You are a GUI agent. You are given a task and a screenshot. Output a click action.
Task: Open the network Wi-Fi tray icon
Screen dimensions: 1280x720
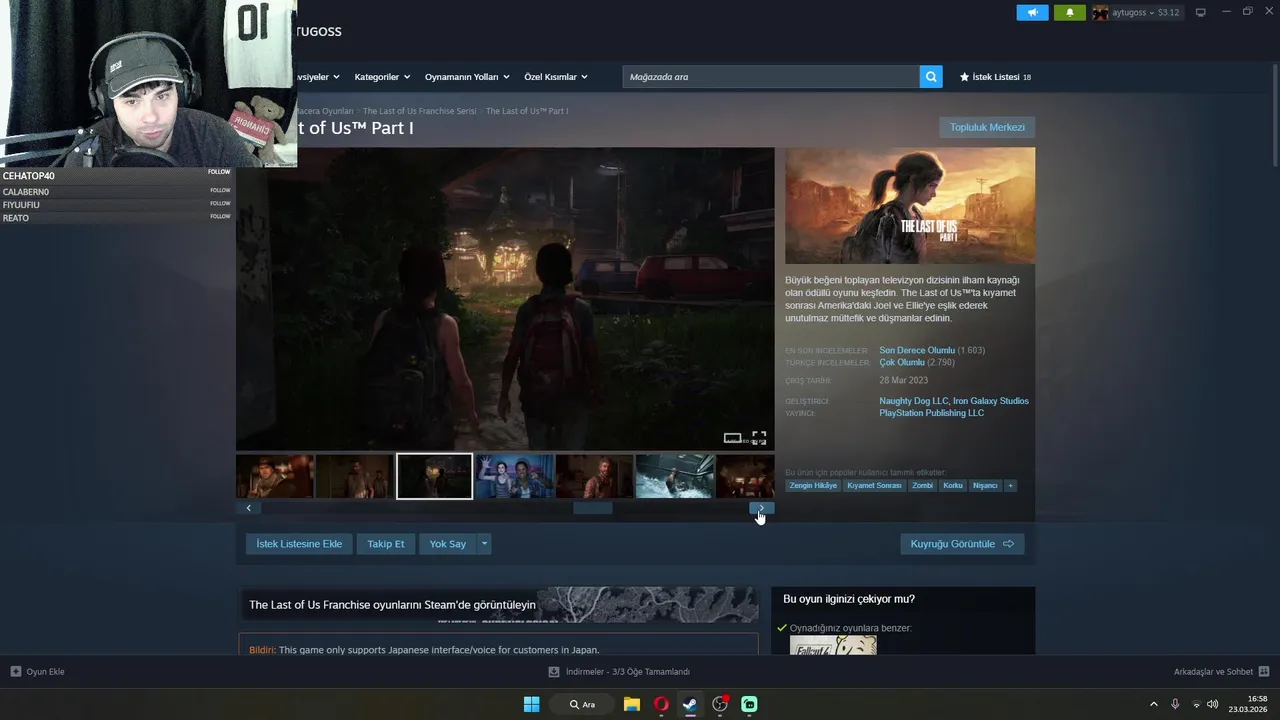(x=1197, y=704)
